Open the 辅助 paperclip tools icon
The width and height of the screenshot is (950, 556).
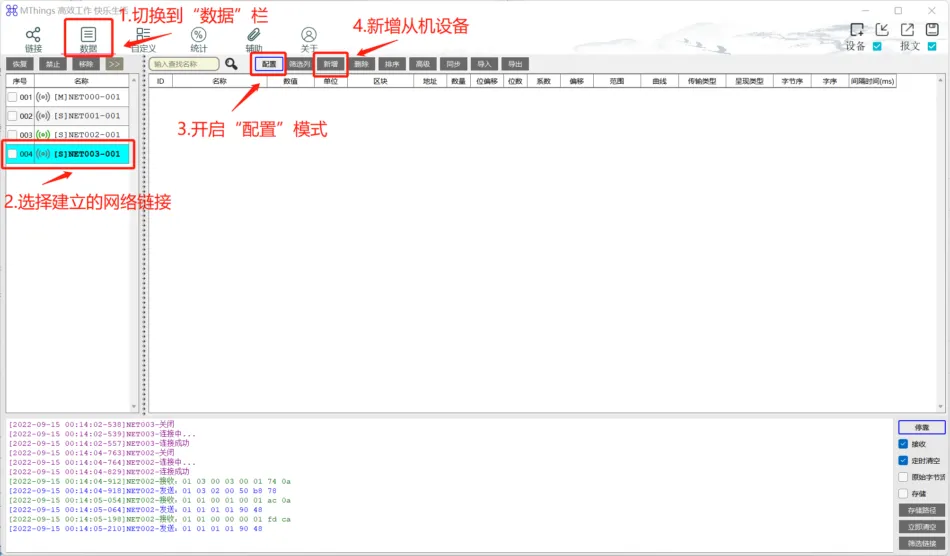click(254, 35)
